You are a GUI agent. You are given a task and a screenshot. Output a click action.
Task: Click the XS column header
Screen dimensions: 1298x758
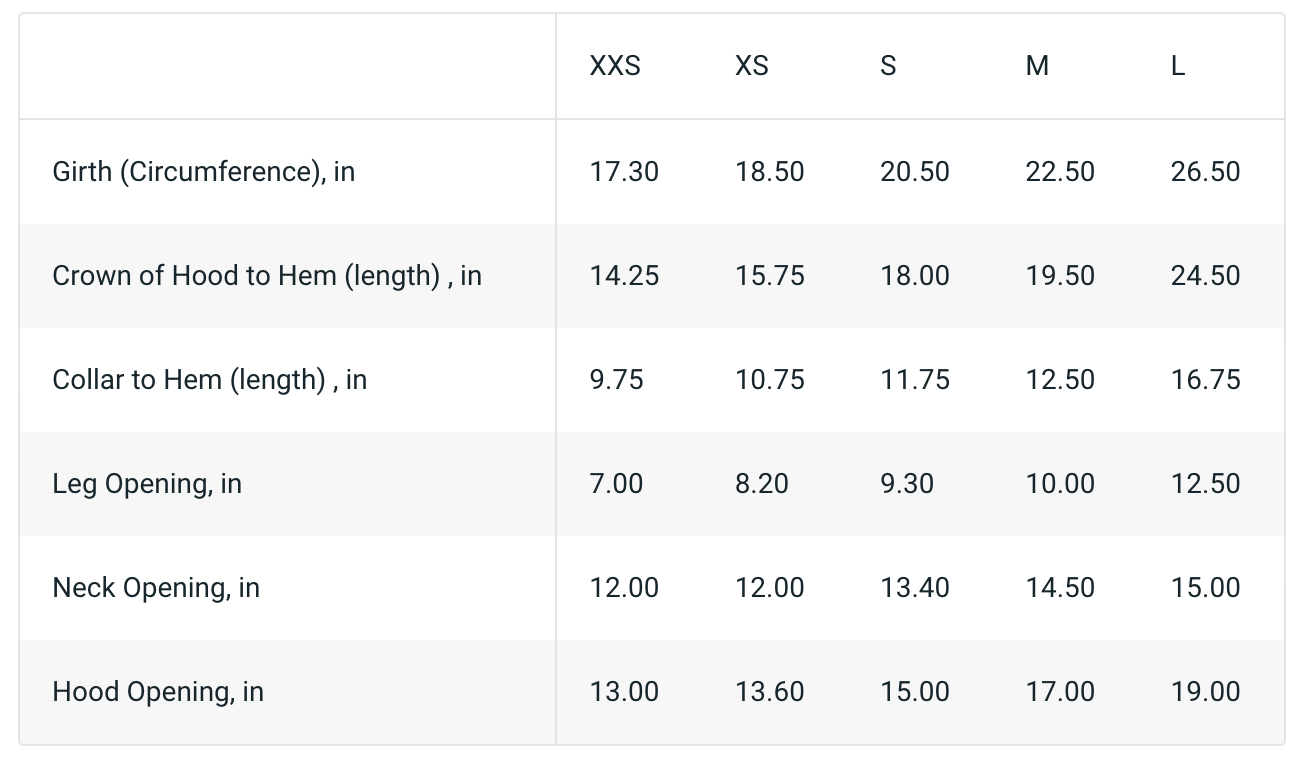(x=751, y=66)
